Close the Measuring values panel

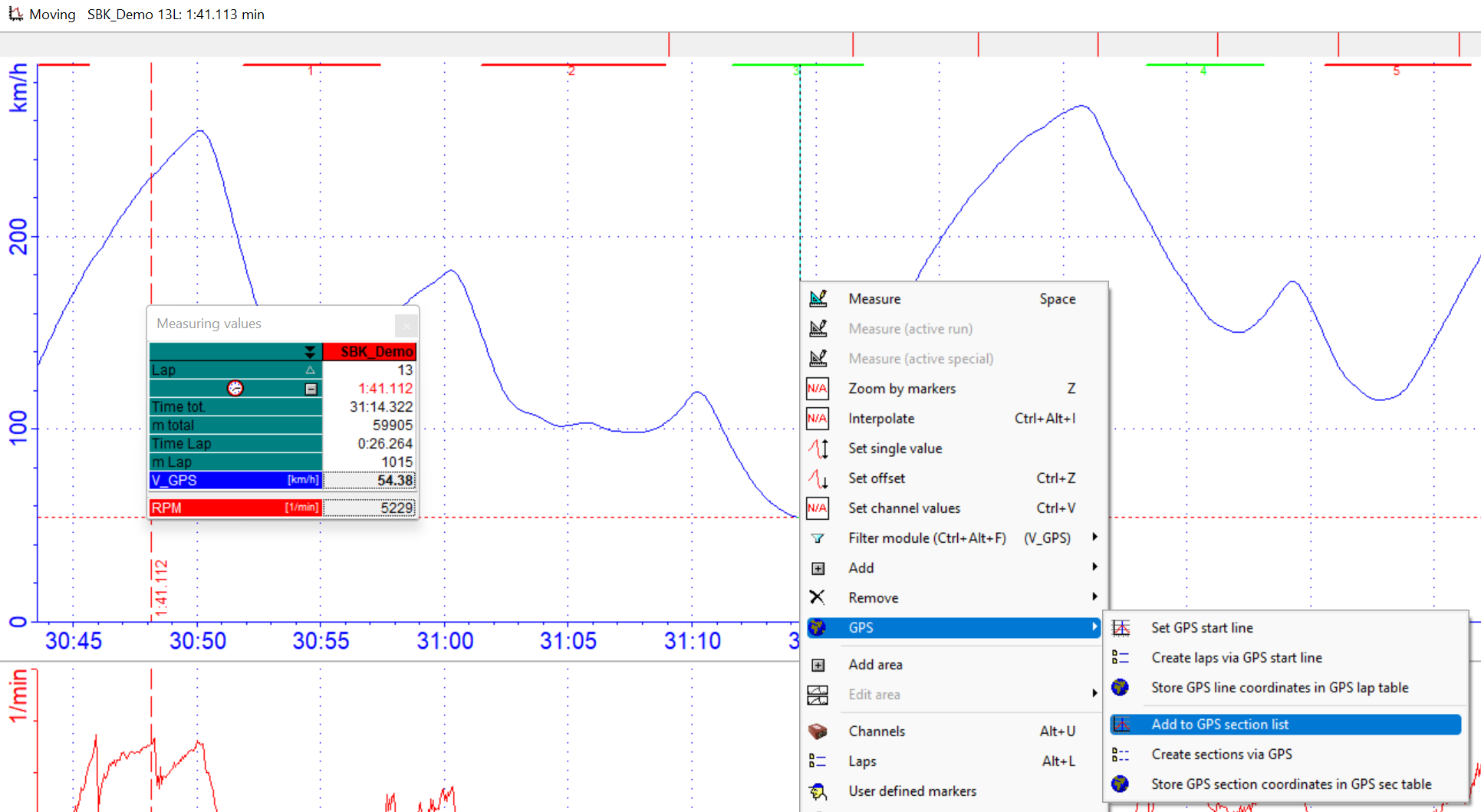(x=406, y=326)
